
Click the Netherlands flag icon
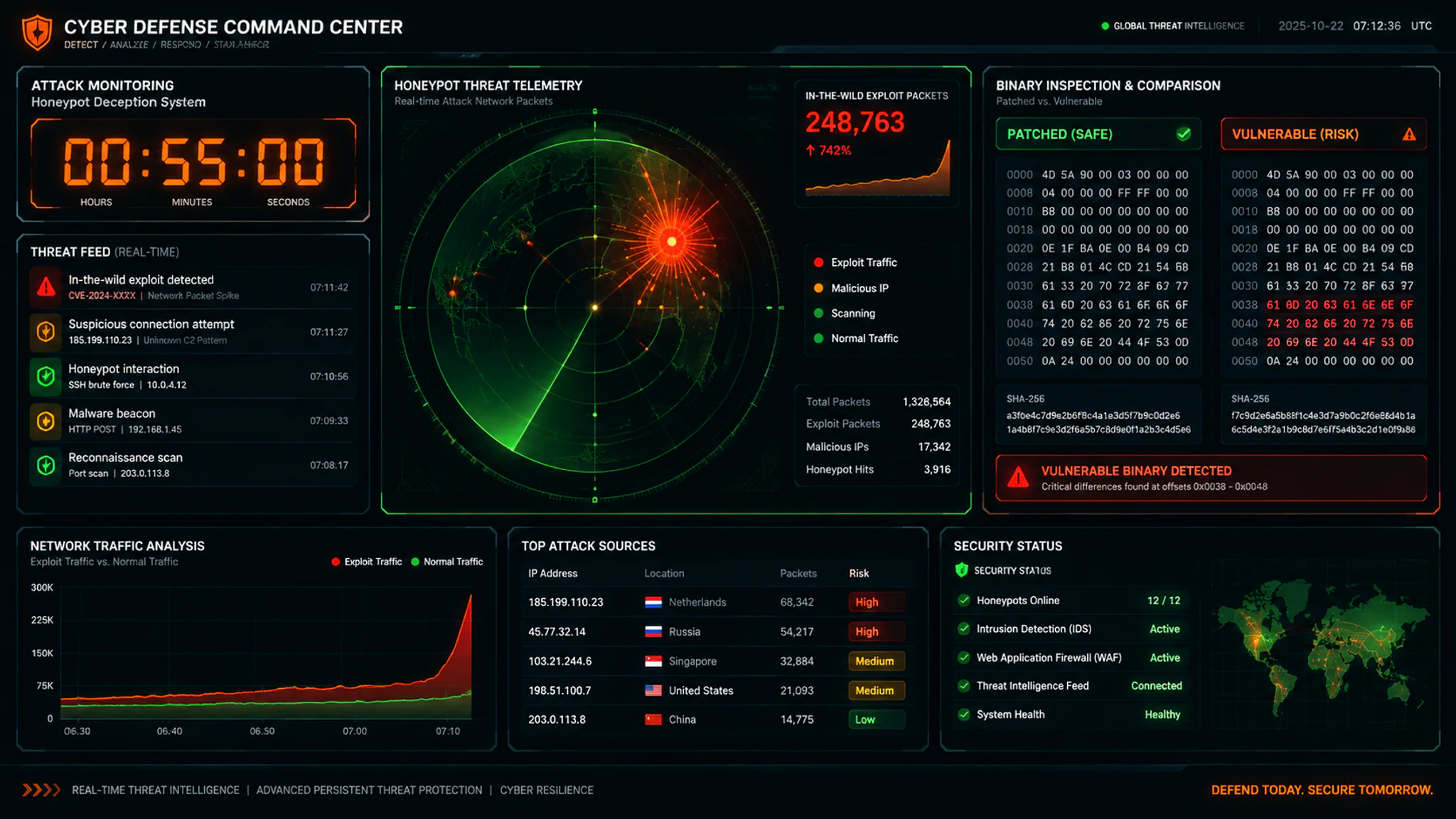[653, 602]
